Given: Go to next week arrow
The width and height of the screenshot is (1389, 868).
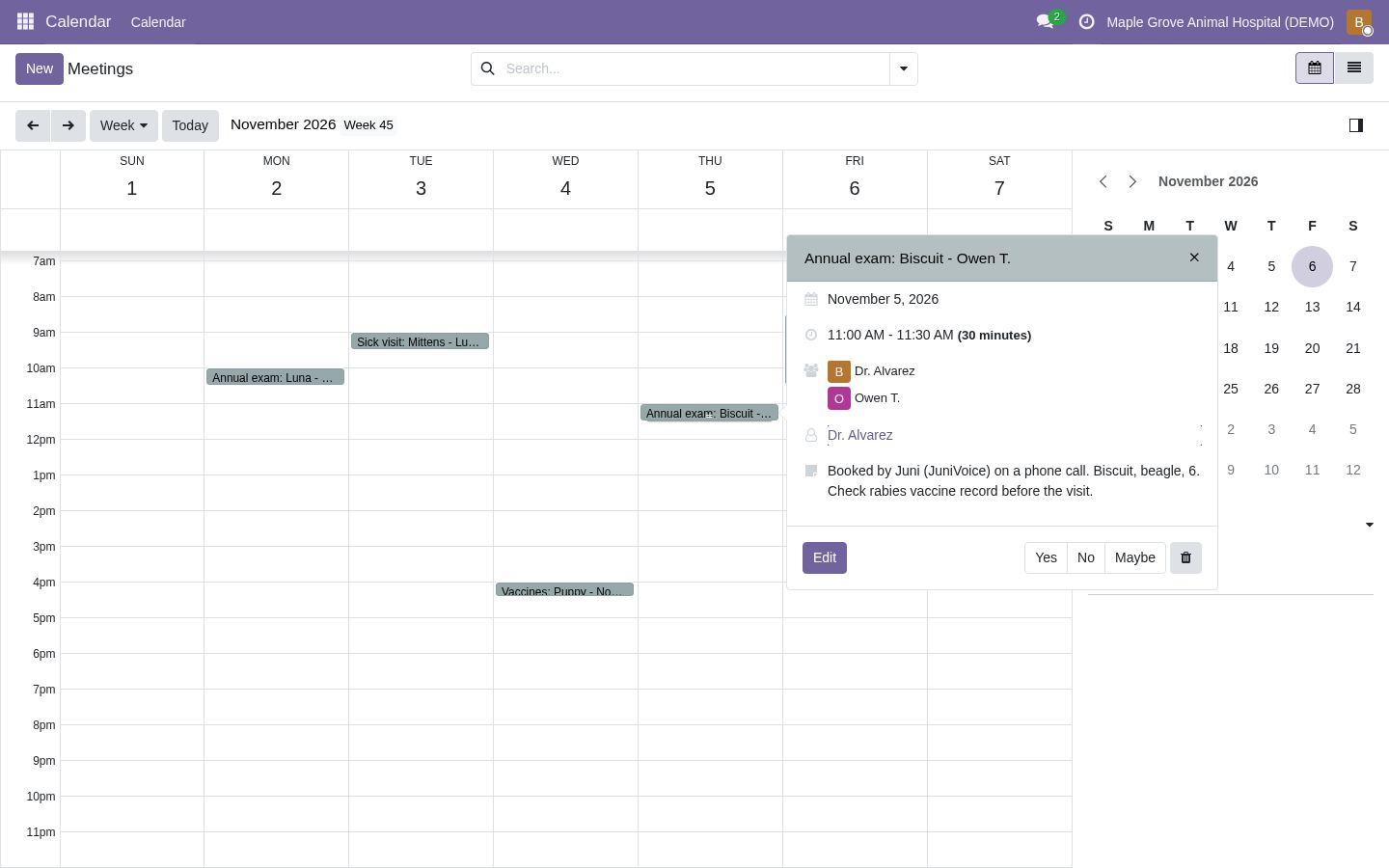Looking at the screenshot, I should coord(68,125).
